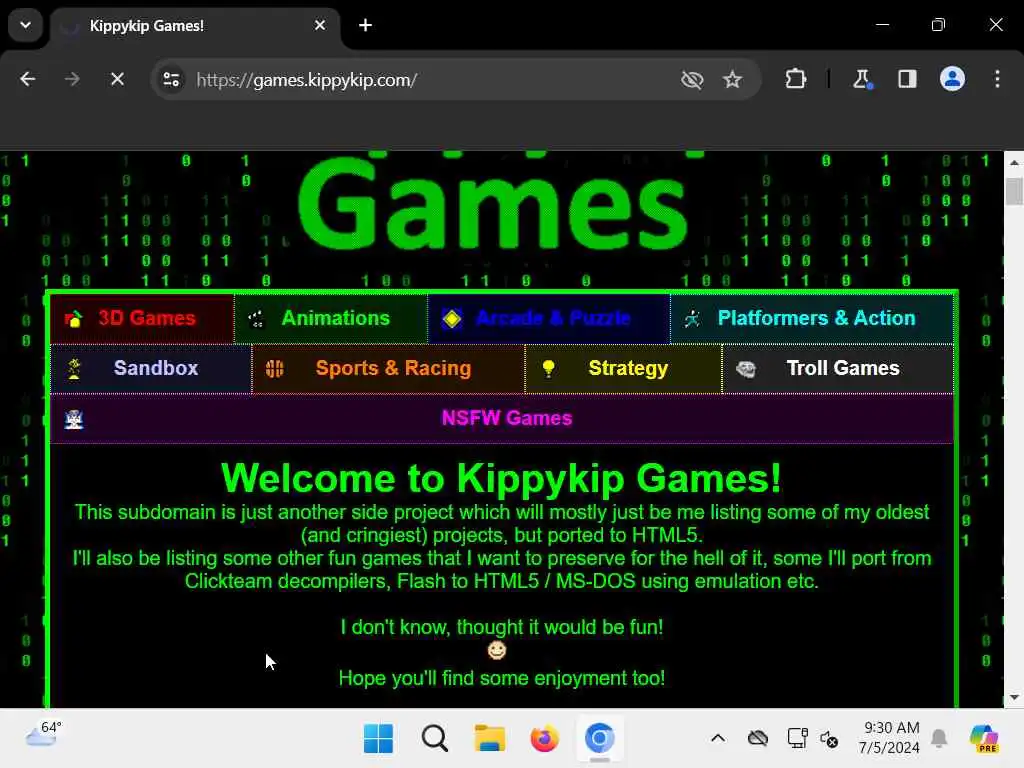Open the Chrome three-dot menu
The width and height of the screenshot is (1024, 768).
(997, 80)
